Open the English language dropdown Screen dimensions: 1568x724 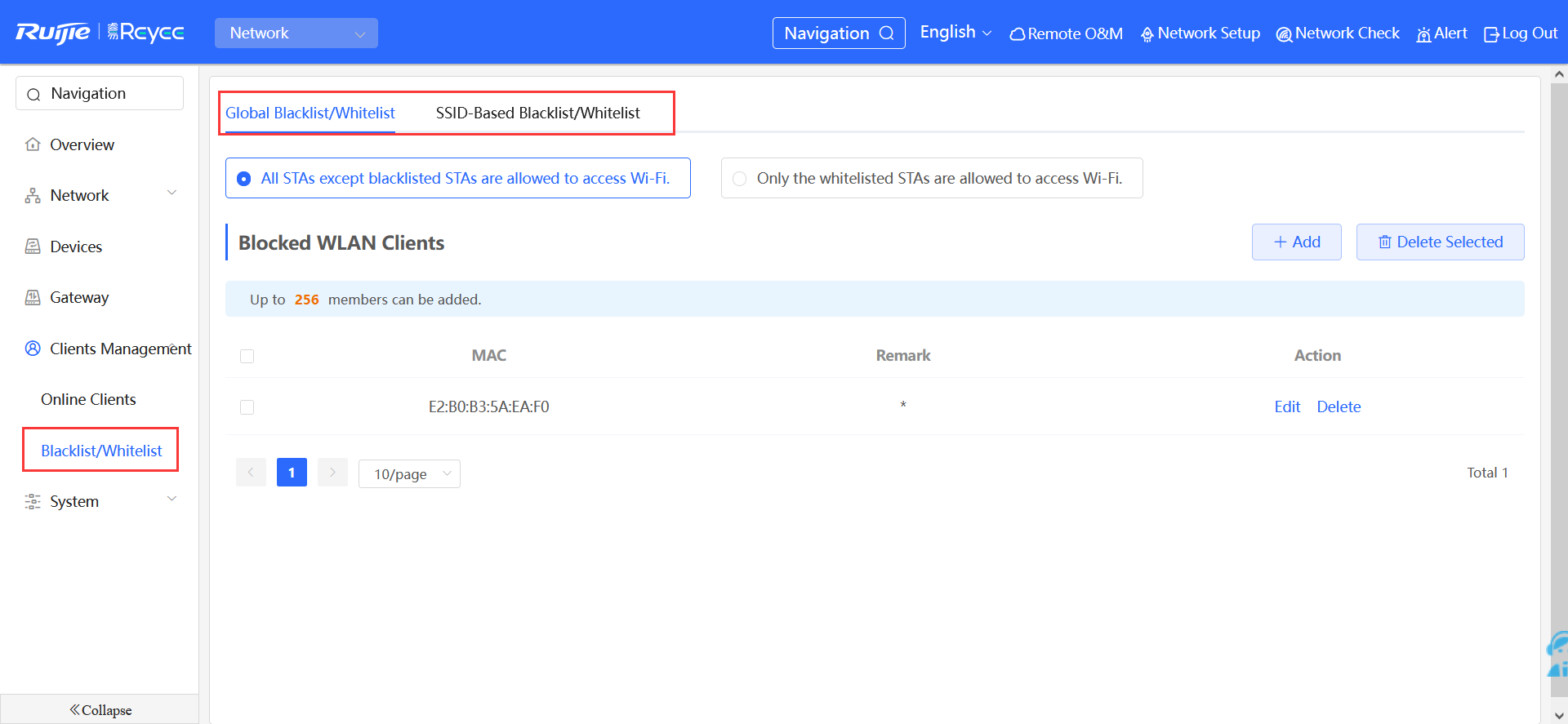click(x=955, y=33)
